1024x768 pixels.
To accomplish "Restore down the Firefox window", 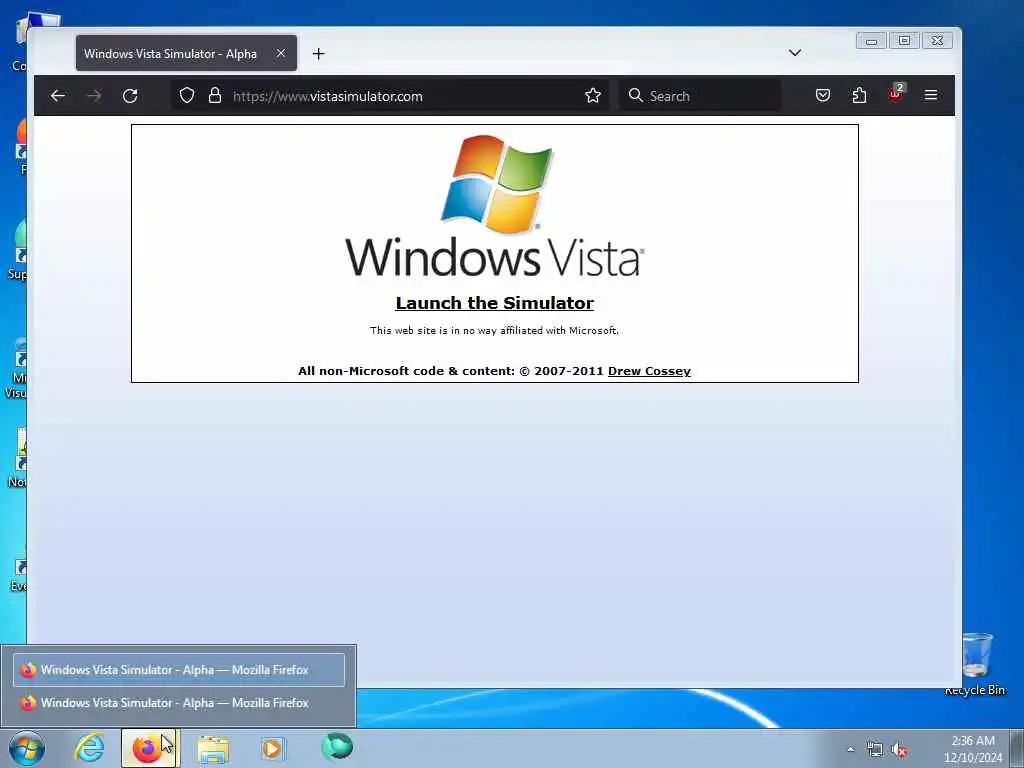I will pyautogui.click(x=904, y=40).
